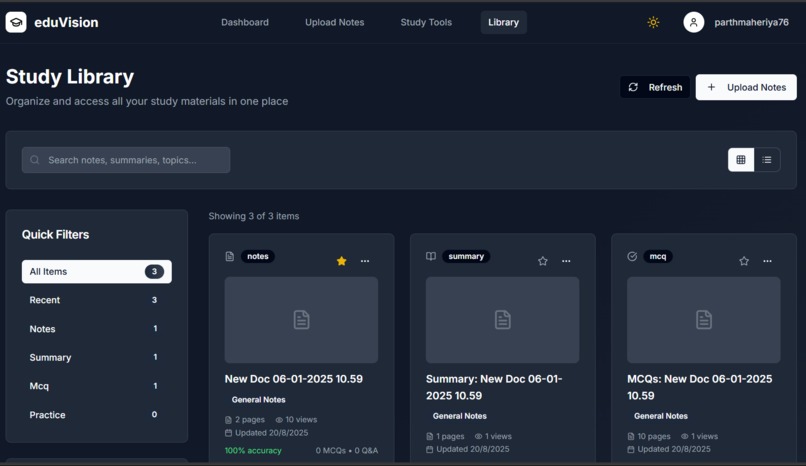Filter by Mcq
This screenshot has height=466, width=806.
[97, 386]
